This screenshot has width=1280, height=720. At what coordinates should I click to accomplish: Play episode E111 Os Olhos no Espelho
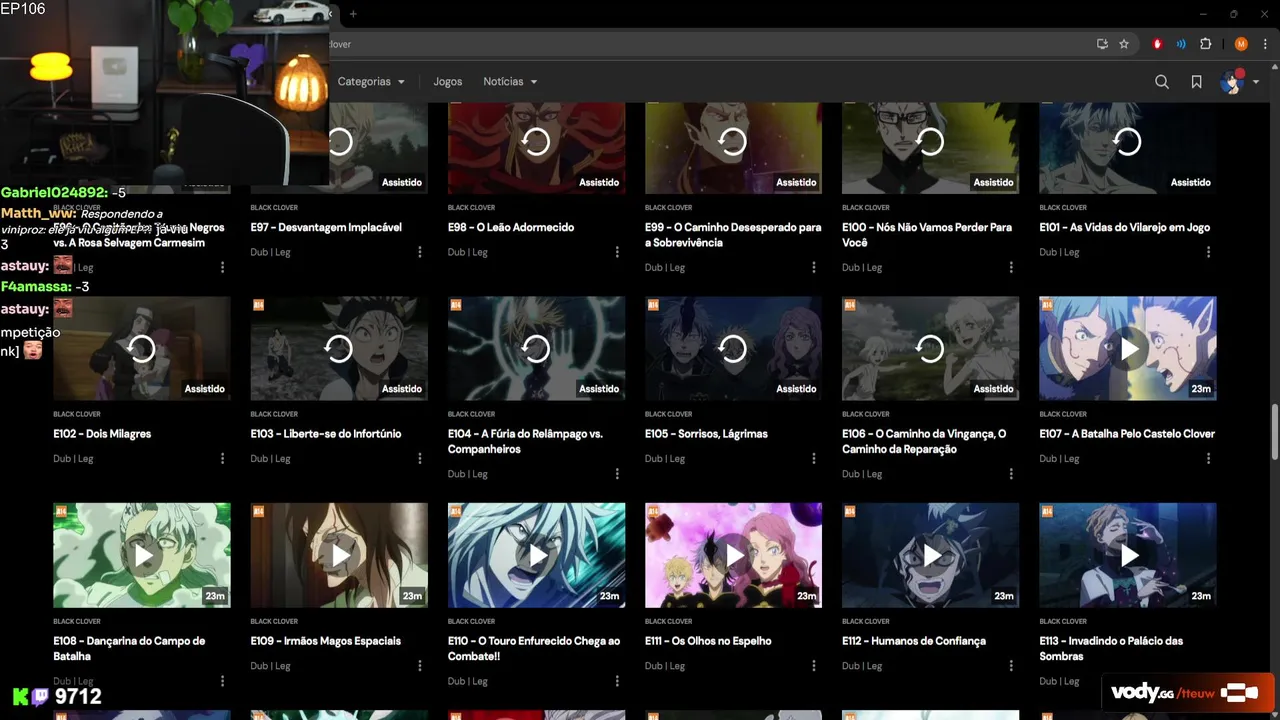click(733, 555)
